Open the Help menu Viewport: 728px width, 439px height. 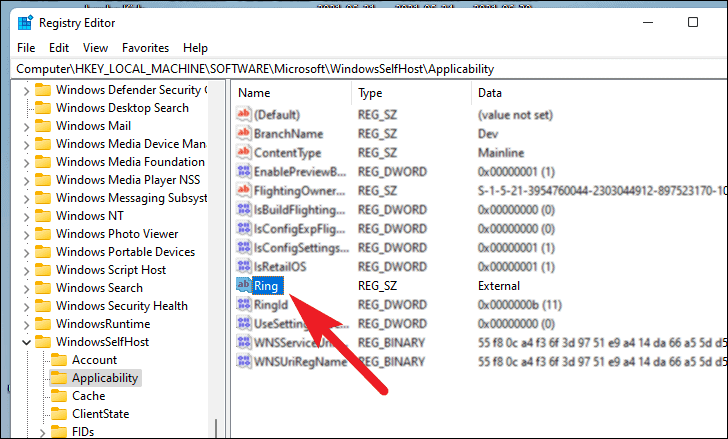tap(195, 48)
